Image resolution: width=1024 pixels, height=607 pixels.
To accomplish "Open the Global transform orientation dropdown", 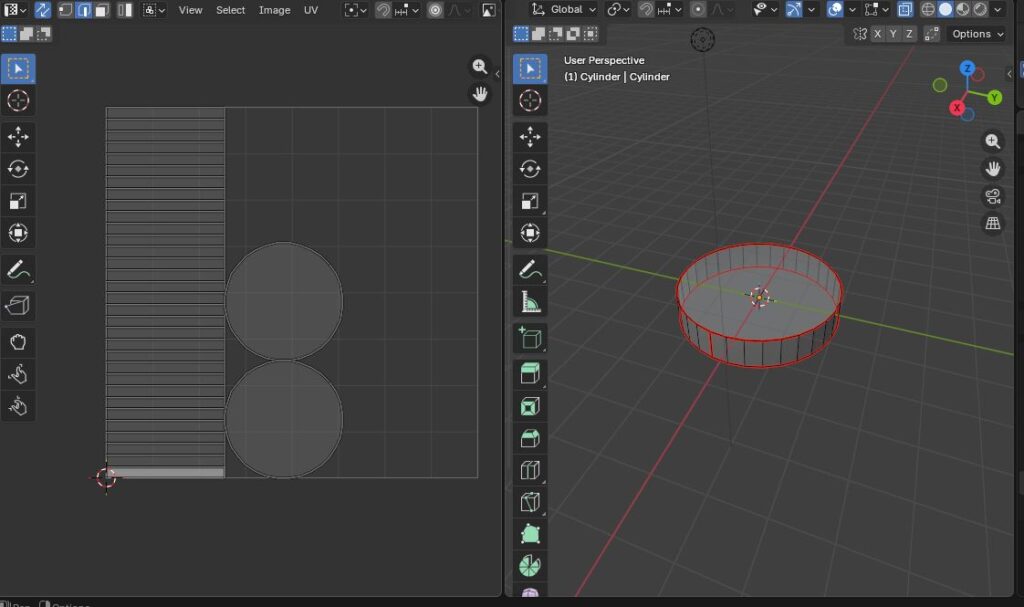I will click(565, 10).
